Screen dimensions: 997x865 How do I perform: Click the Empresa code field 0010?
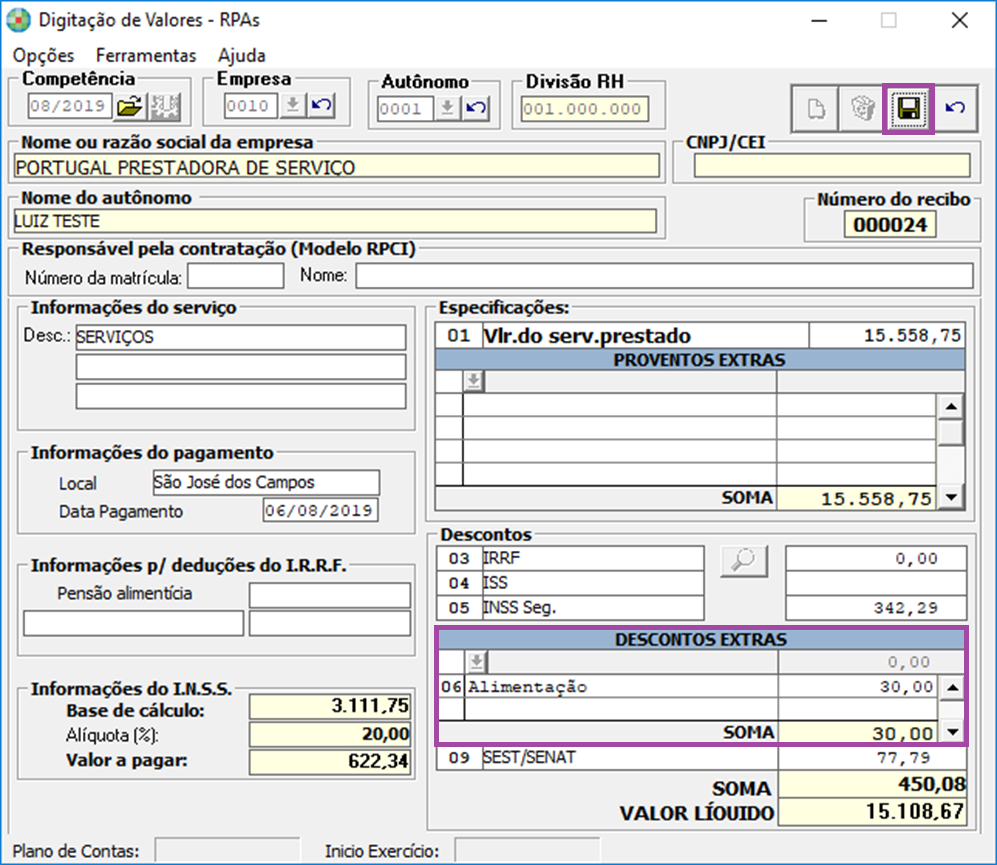coord(251,106)
